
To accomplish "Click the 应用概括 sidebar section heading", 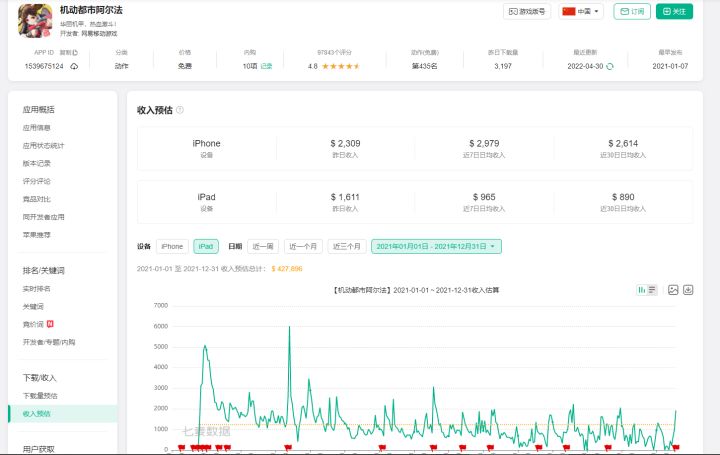I will pos(39,109).
